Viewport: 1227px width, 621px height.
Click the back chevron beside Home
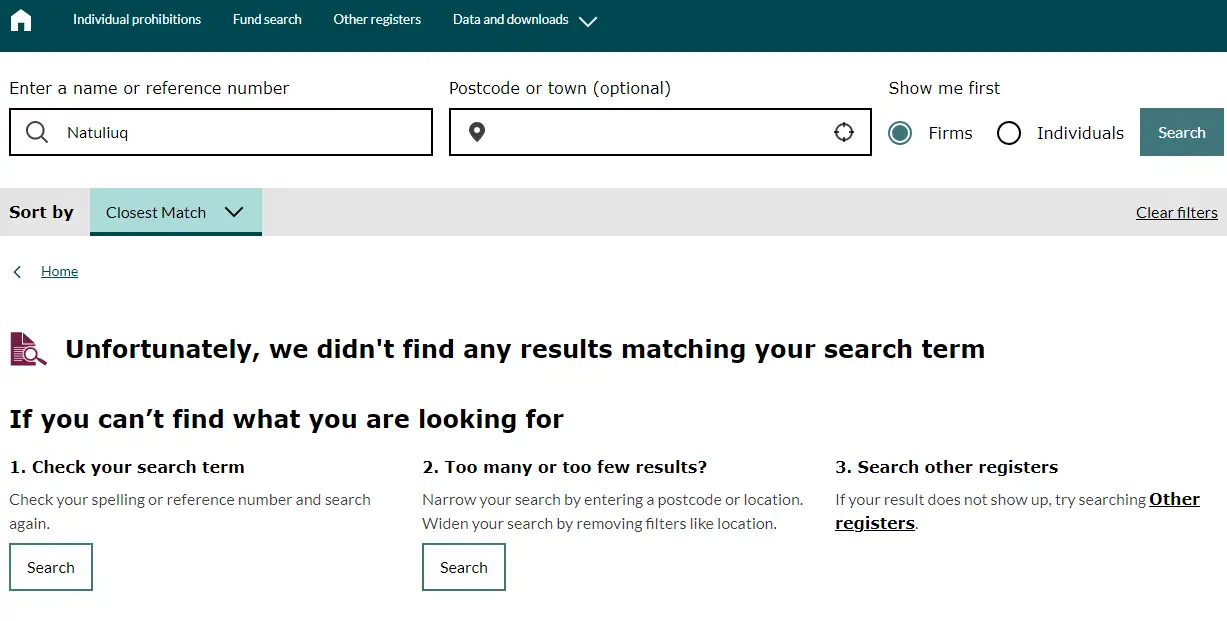(18, 272)
